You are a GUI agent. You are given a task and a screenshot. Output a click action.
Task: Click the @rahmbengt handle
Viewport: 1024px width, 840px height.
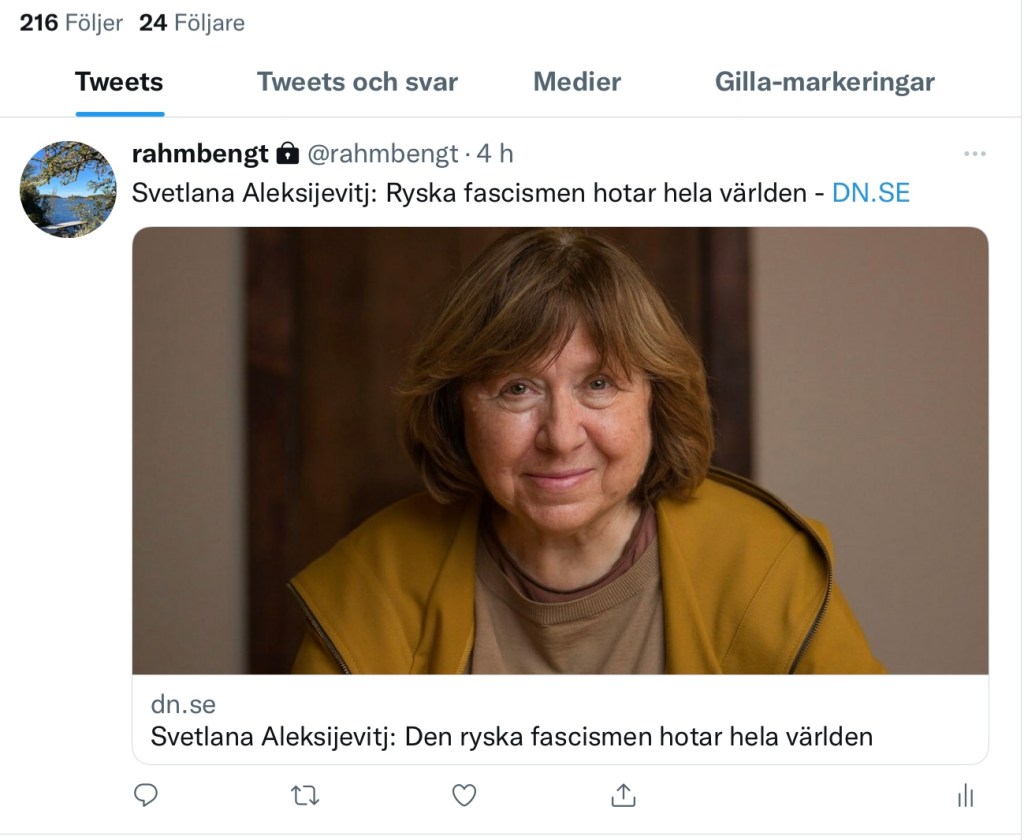[381, 154]
